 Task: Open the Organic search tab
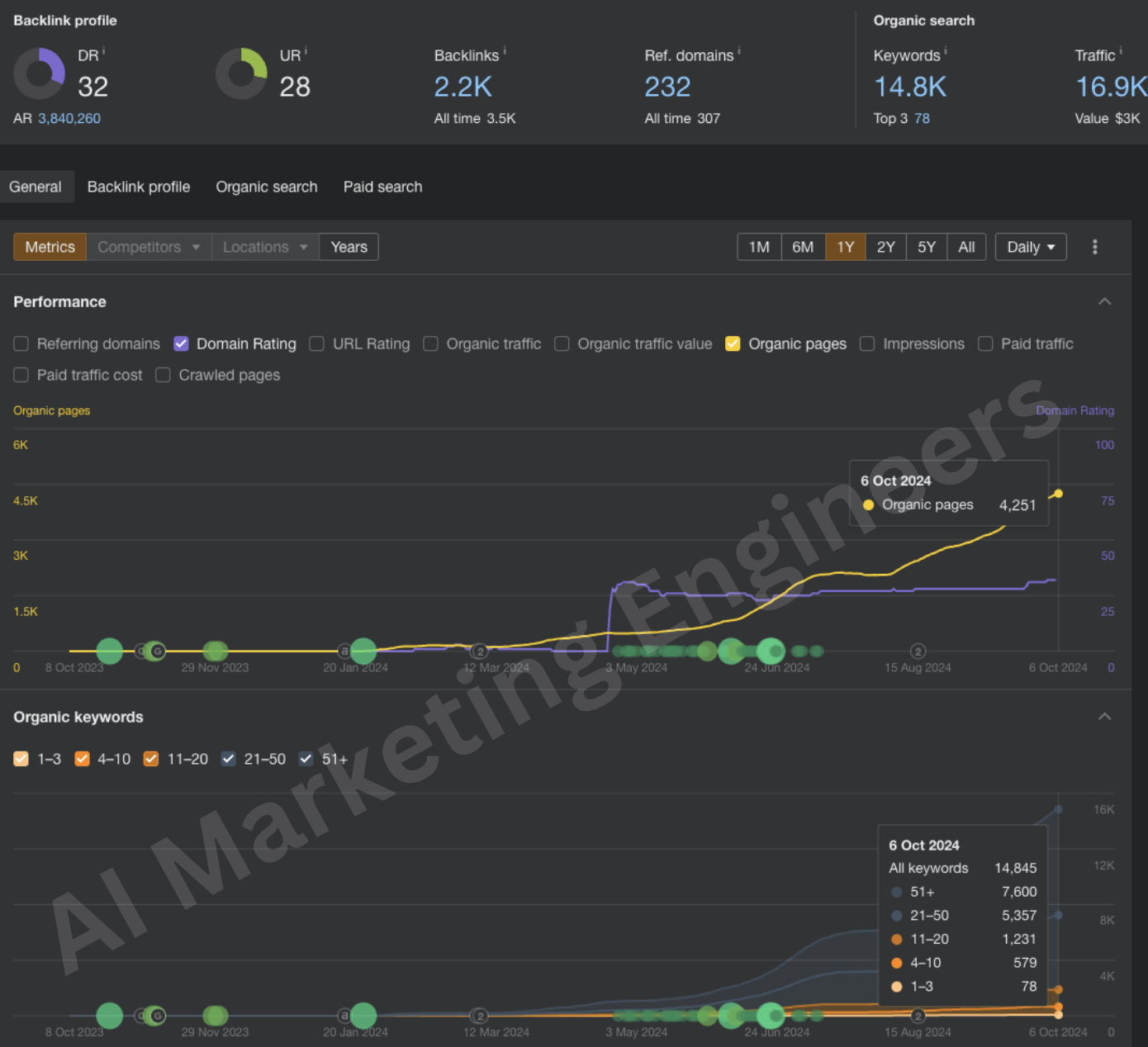[267, 187]
